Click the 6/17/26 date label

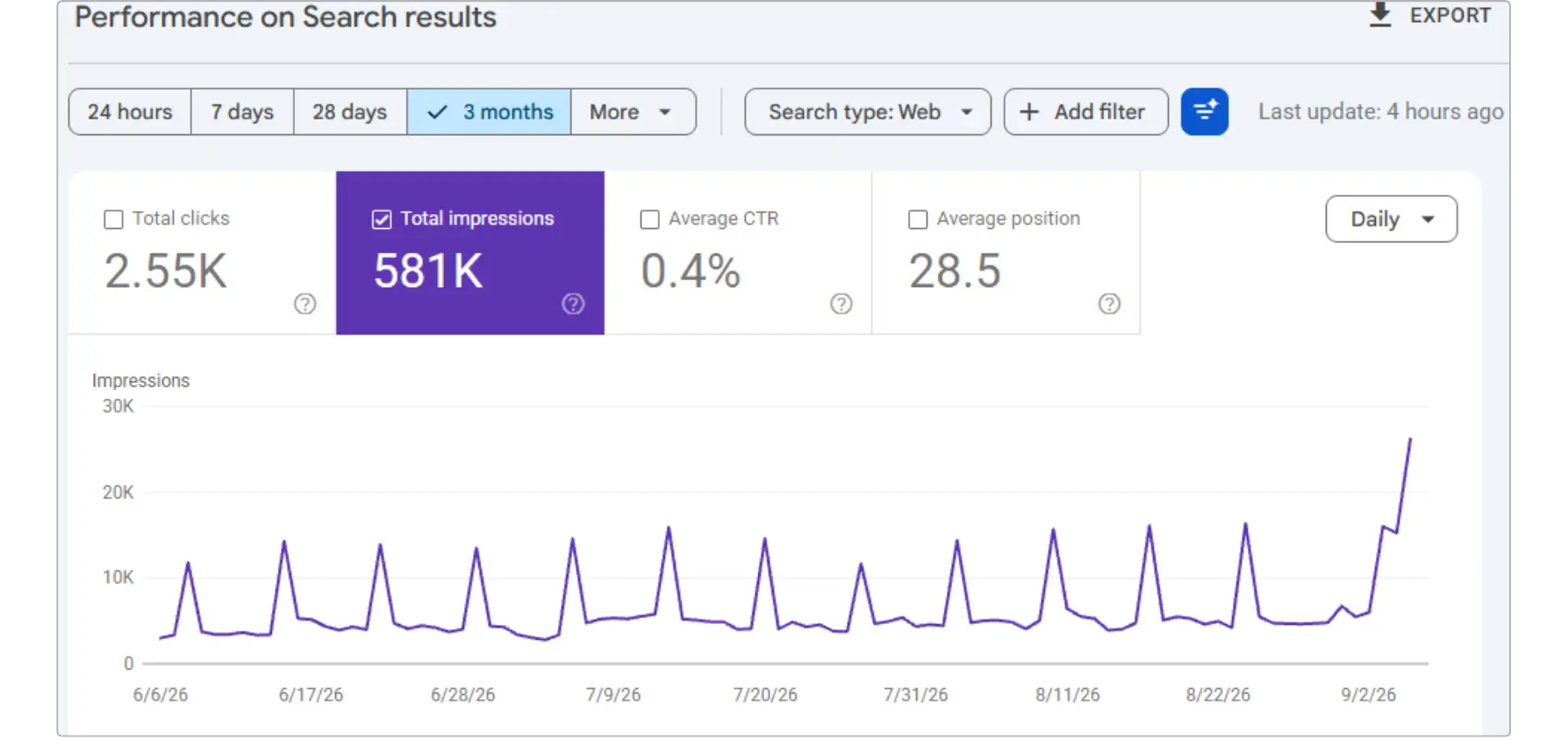311,694
